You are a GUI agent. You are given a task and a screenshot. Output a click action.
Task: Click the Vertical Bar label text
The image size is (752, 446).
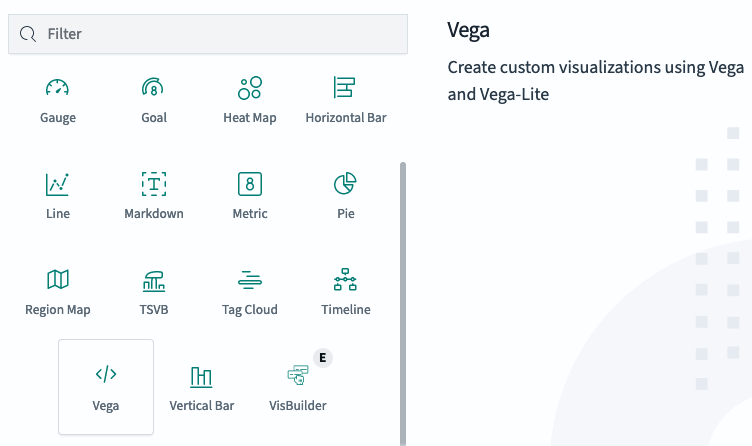(201, 406)
